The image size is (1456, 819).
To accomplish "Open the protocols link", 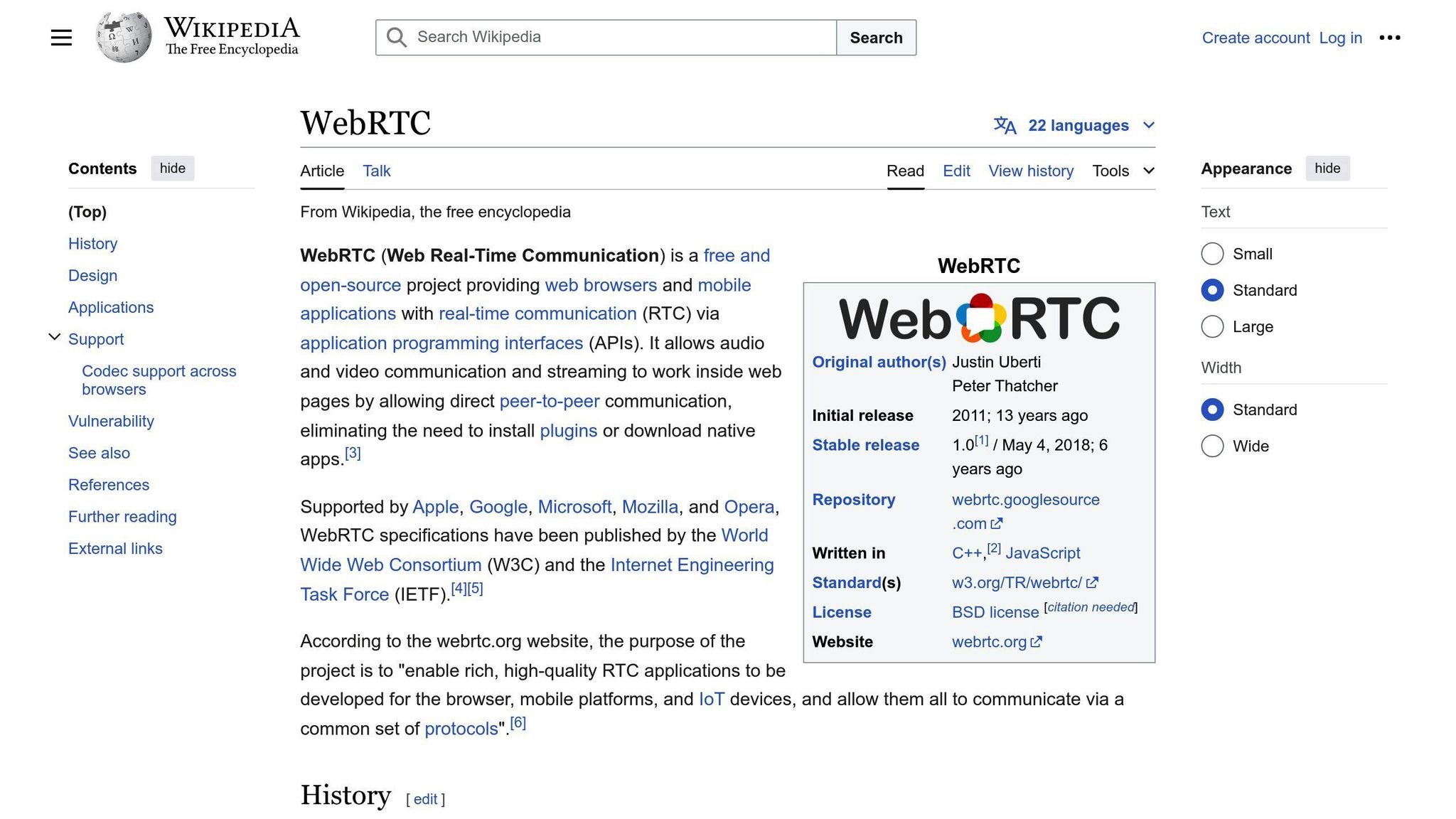I will 461,729.
